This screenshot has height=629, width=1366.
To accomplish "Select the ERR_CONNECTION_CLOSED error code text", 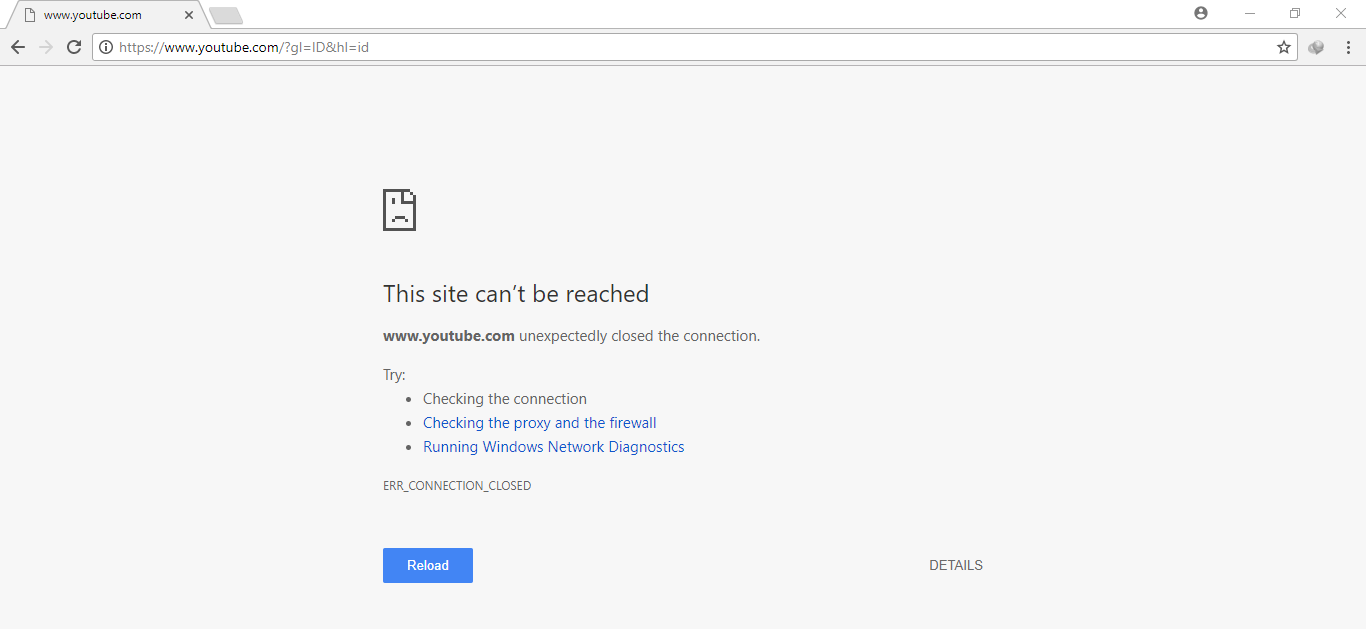I will pyautogui.click(x=457, y=486).
